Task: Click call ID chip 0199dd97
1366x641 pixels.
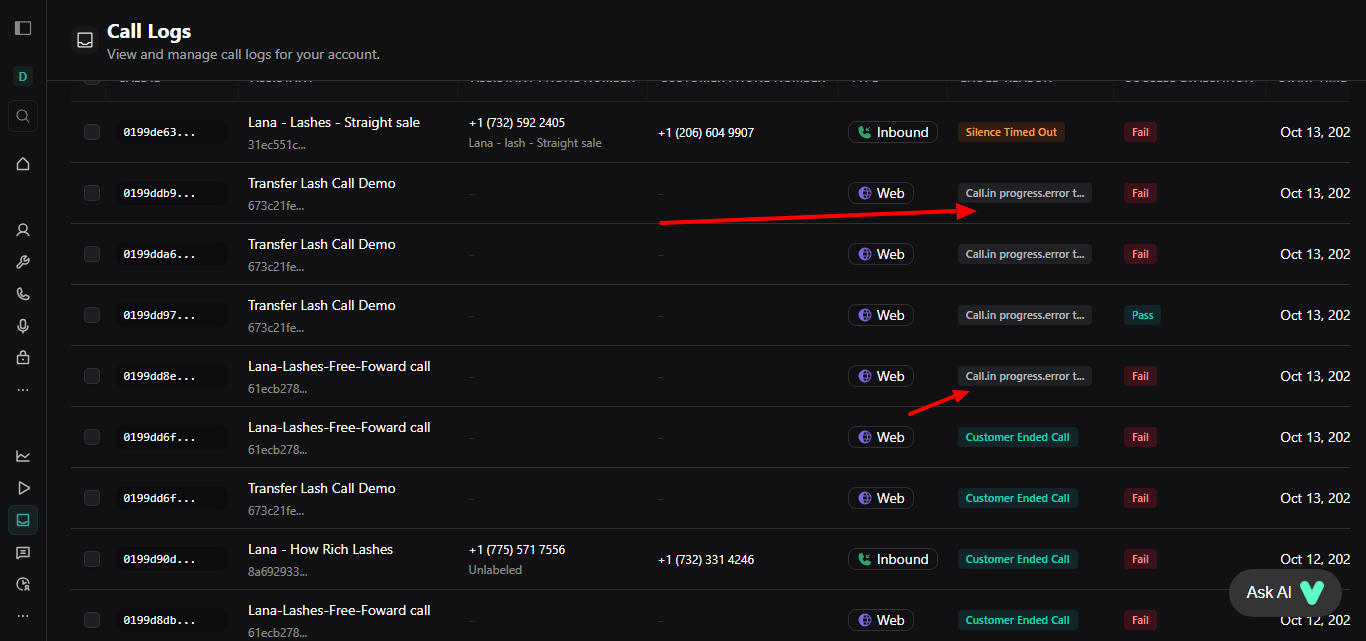Action: pos(160,316)
